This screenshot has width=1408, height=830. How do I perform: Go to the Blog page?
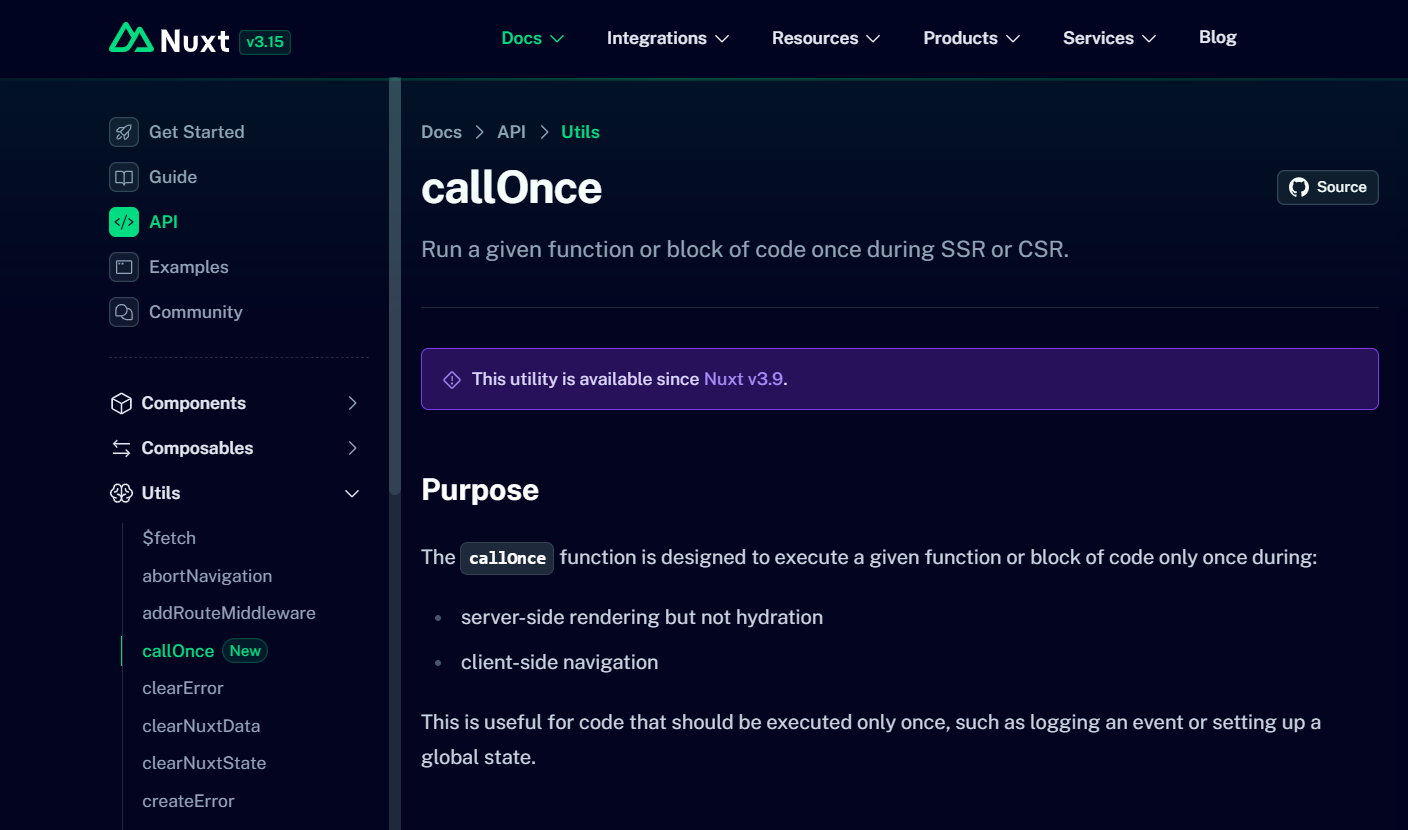[1217, 37]
